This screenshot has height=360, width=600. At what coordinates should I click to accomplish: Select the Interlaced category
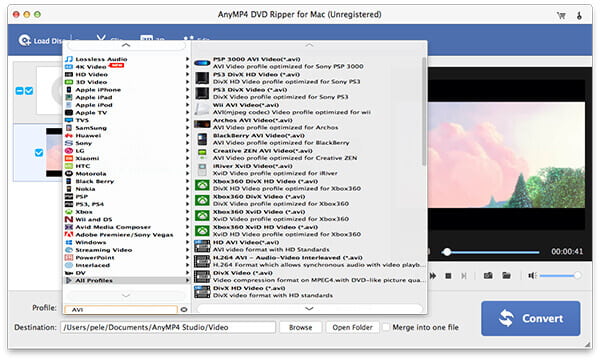click(x=126, y=265)
